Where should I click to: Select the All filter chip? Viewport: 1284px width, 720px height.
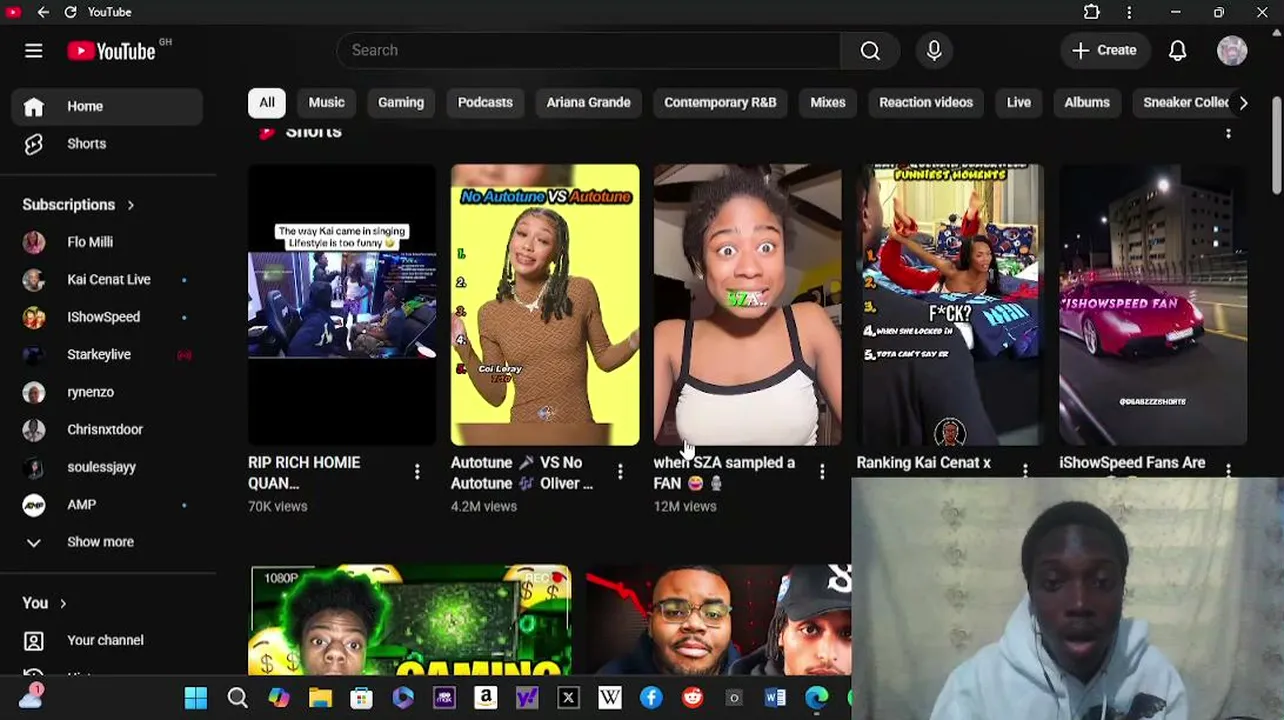click(x=267, y=102)
